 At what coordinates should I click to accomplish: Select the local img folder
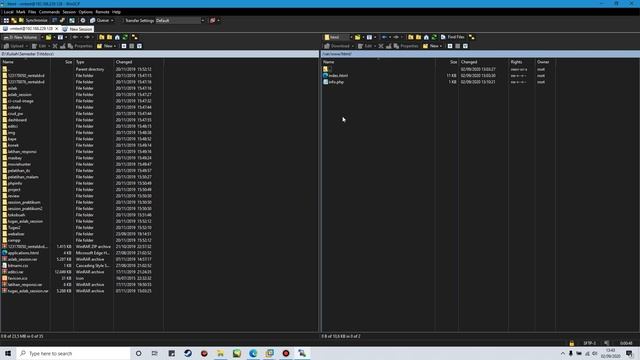coord(11,133)
